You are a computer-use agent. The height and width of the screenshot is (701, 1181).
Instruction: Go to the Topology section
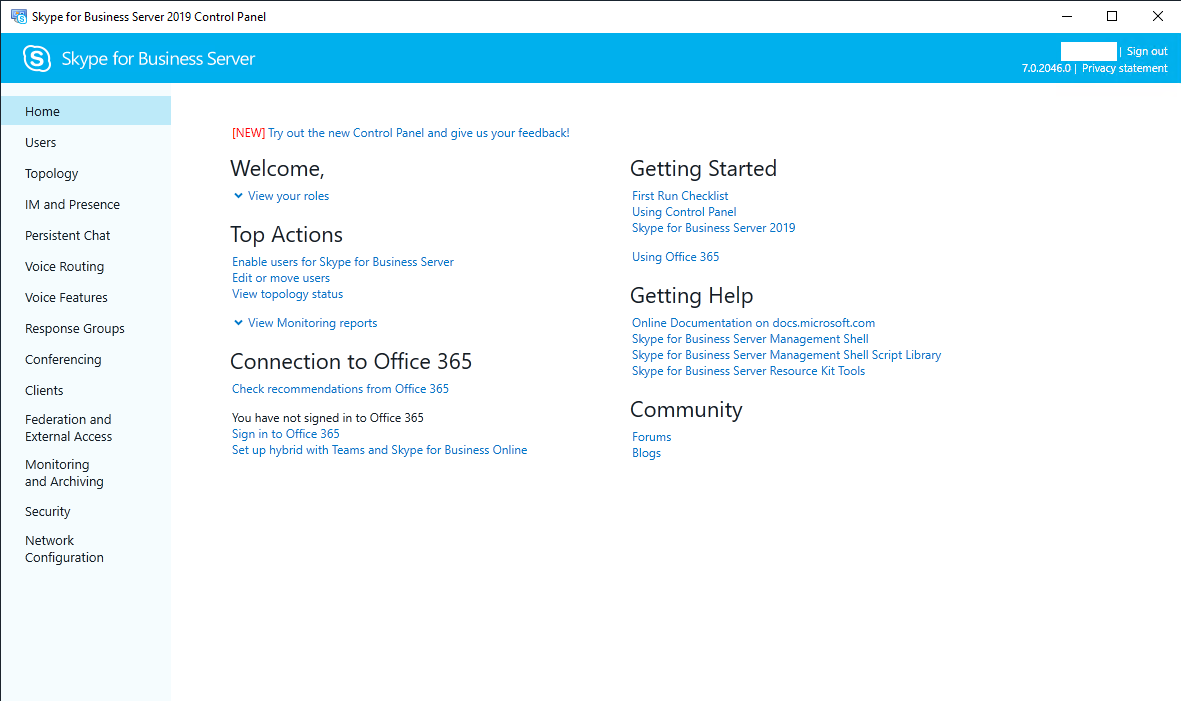[52, 174]
